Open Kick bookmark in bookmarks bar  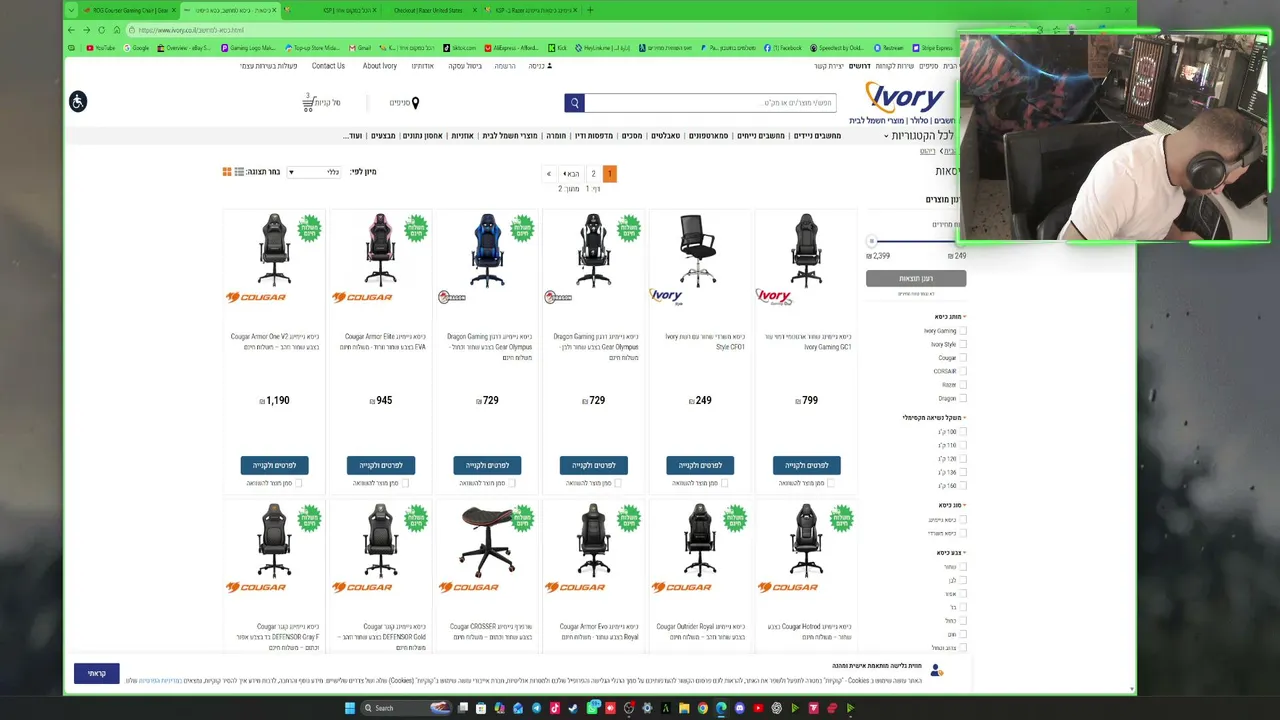pyautogui.click(x=559, y=47)
